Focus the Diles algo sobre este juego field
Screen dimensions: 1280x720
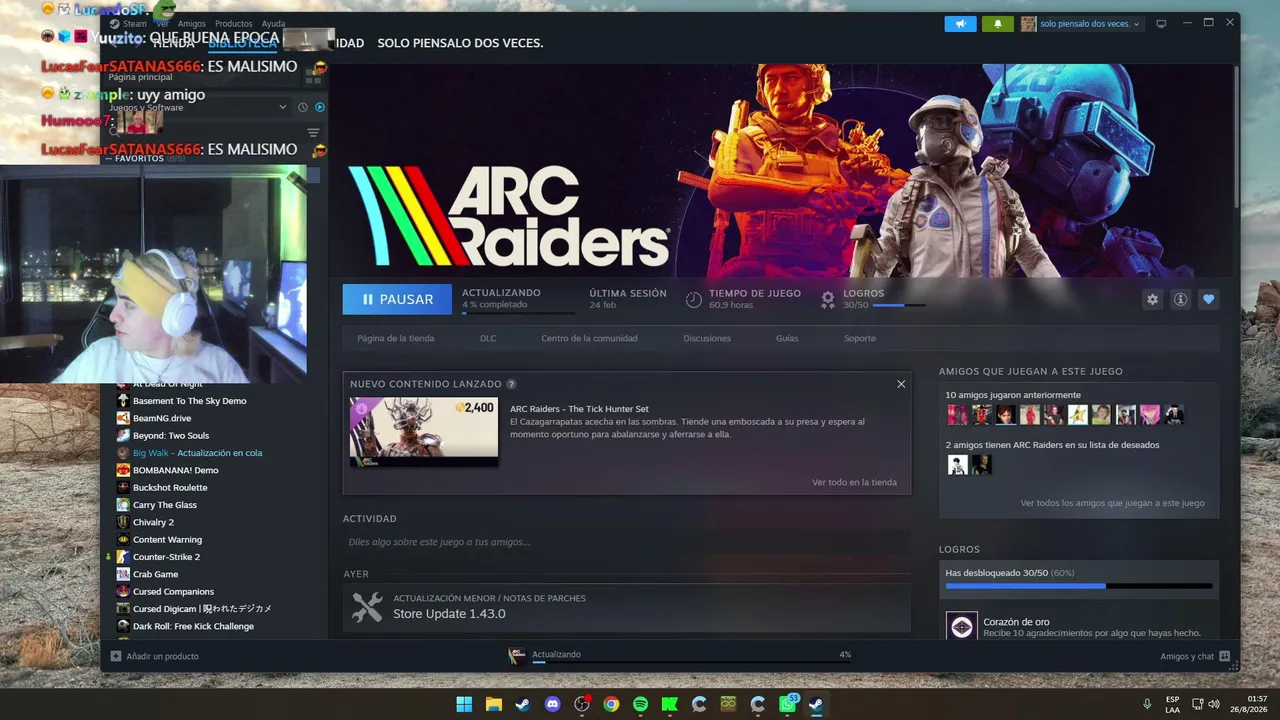627,542
